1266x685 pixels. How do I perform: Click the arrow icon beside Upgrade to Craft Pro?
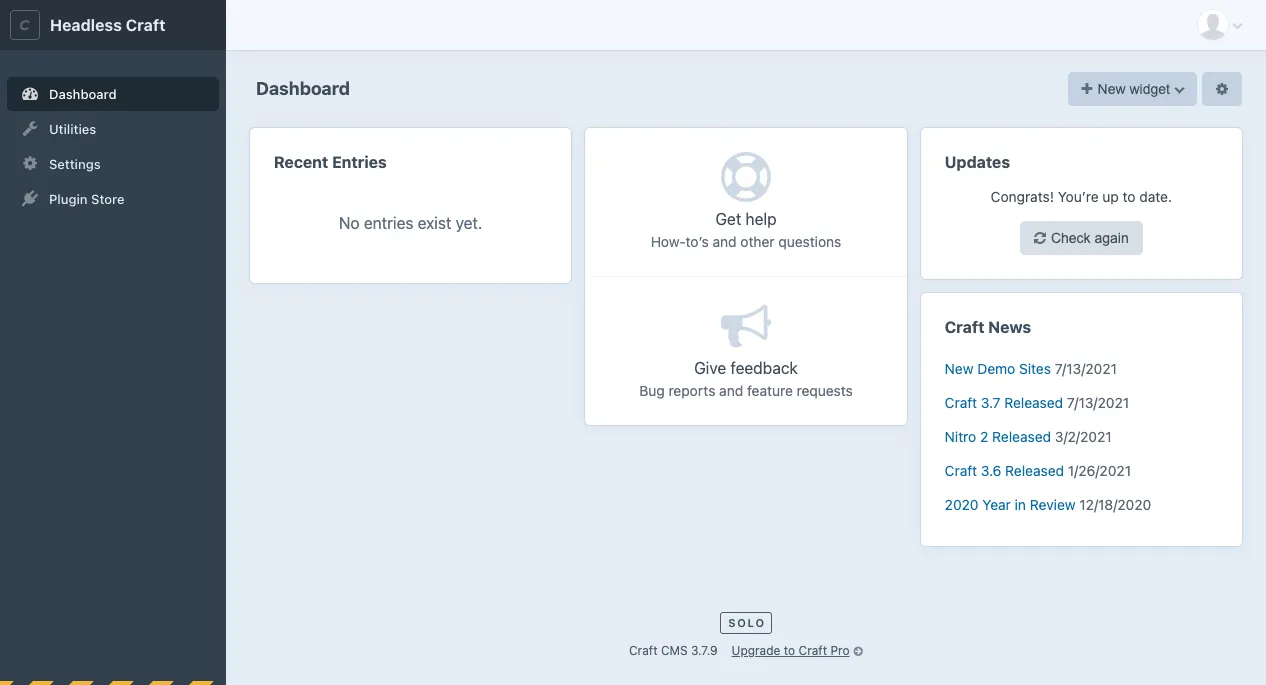point(858,651)
